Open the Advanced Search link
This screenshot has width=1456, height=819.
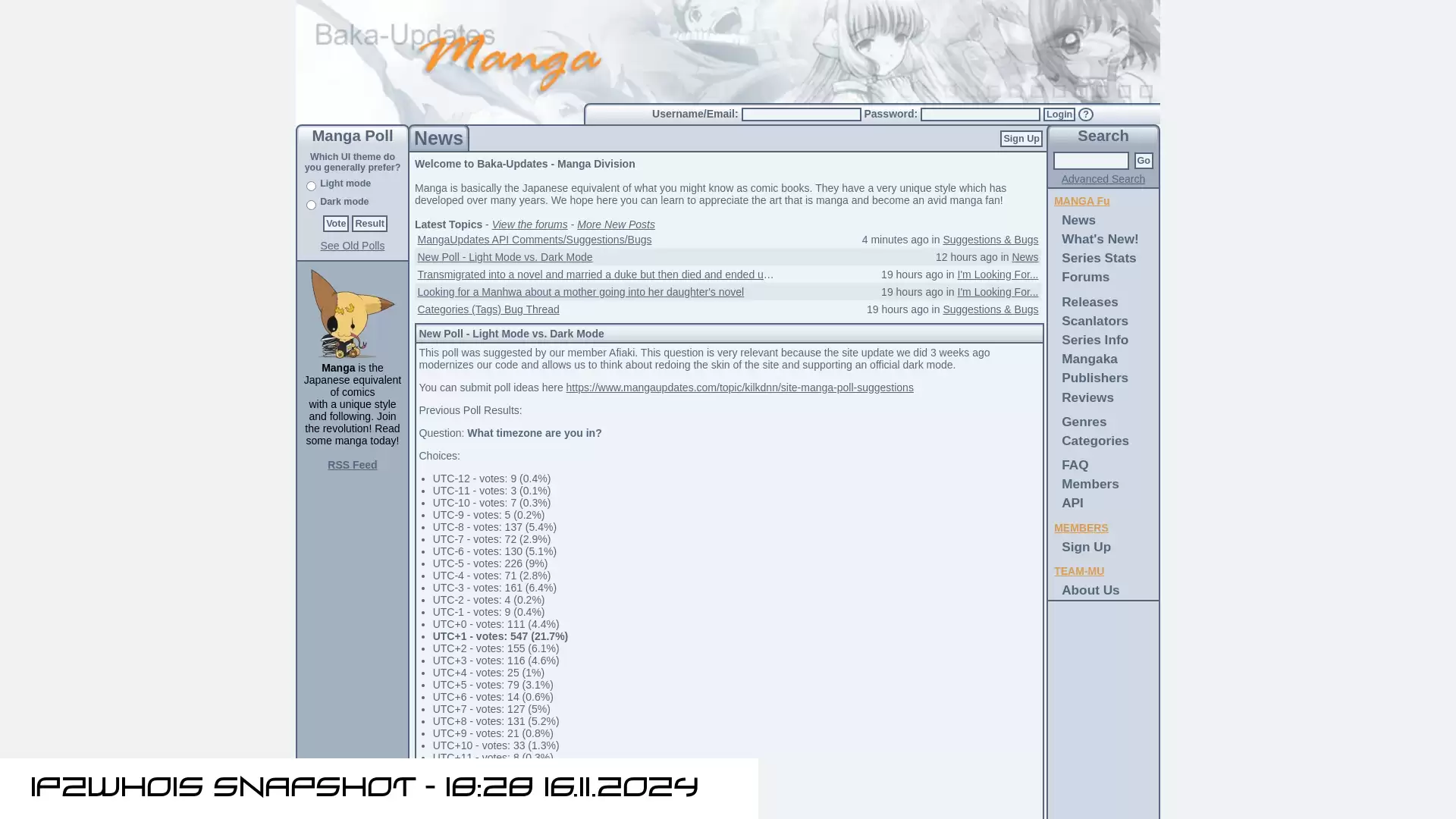pos(1103,179)
